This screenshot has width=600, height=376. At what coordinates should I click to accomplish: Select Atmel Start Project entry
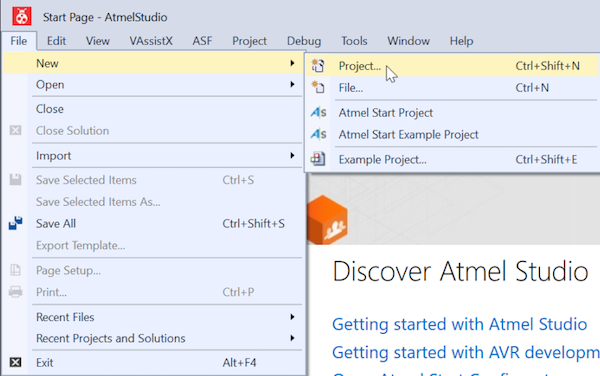pos(452,112)
